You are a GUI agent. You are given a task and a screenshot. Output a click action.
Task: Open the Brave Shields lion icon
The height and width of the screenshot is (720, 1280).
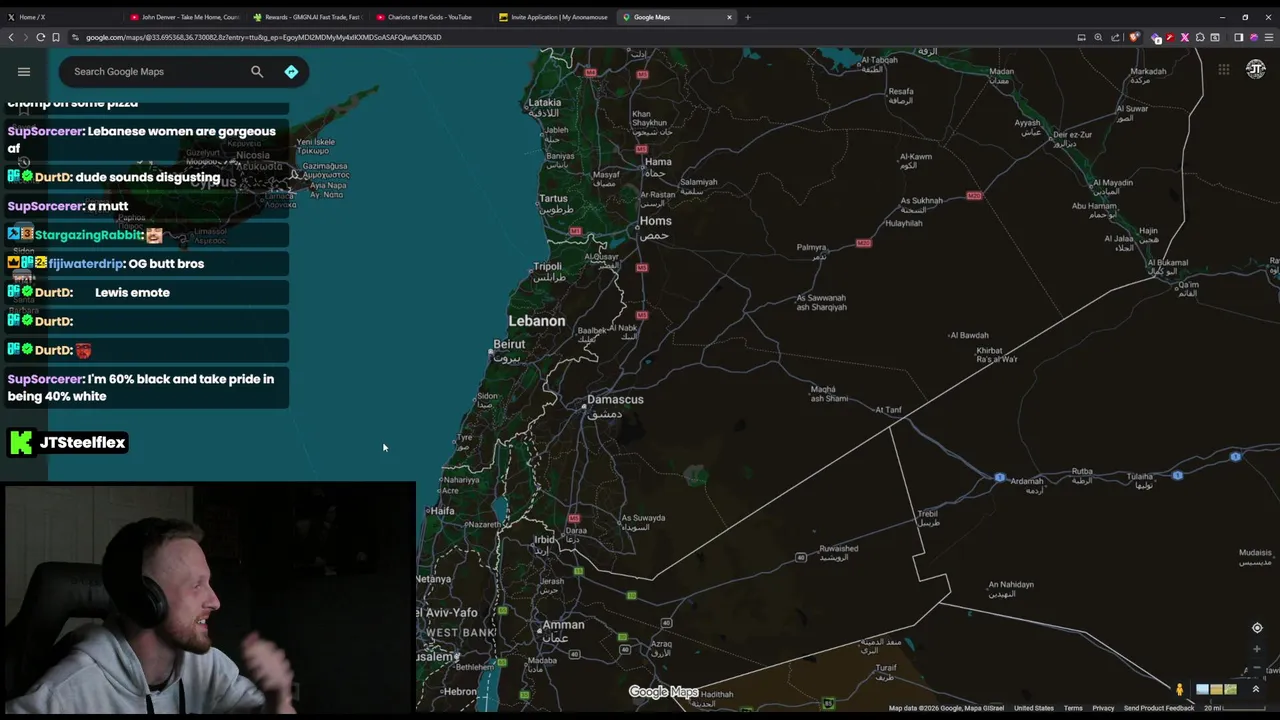[x=1134, y=37]
